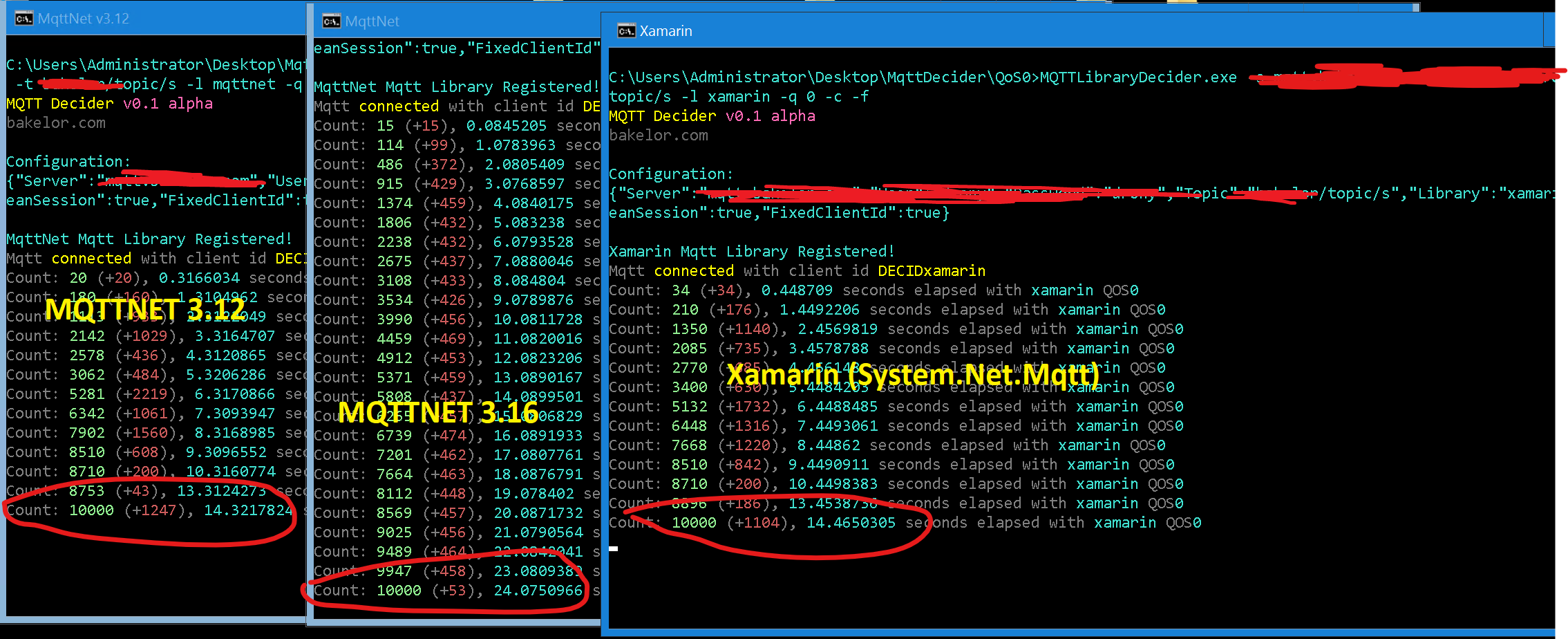Select the MqttNet window title text
The height and width of the screenshot is (639, 1568).
coord(372,21)
